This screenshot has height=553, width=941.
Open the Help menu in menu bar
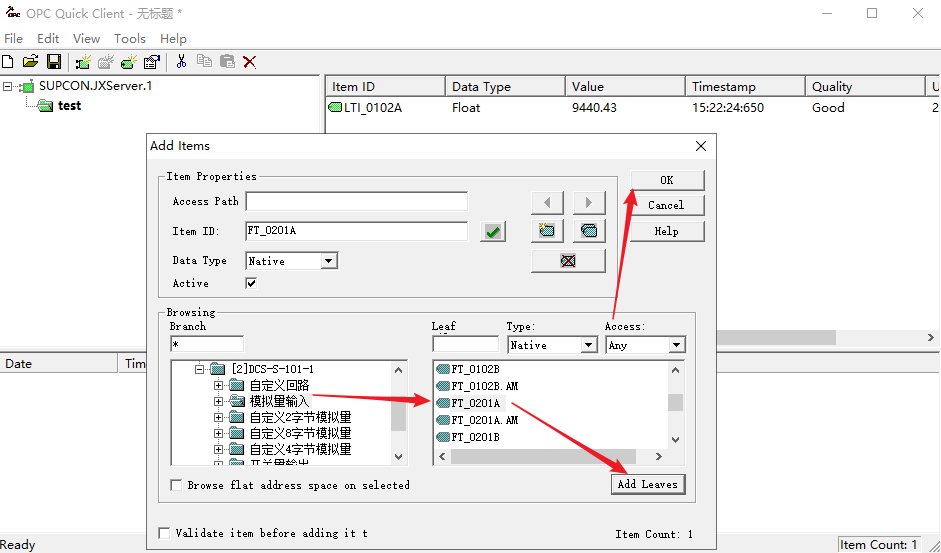173,38
